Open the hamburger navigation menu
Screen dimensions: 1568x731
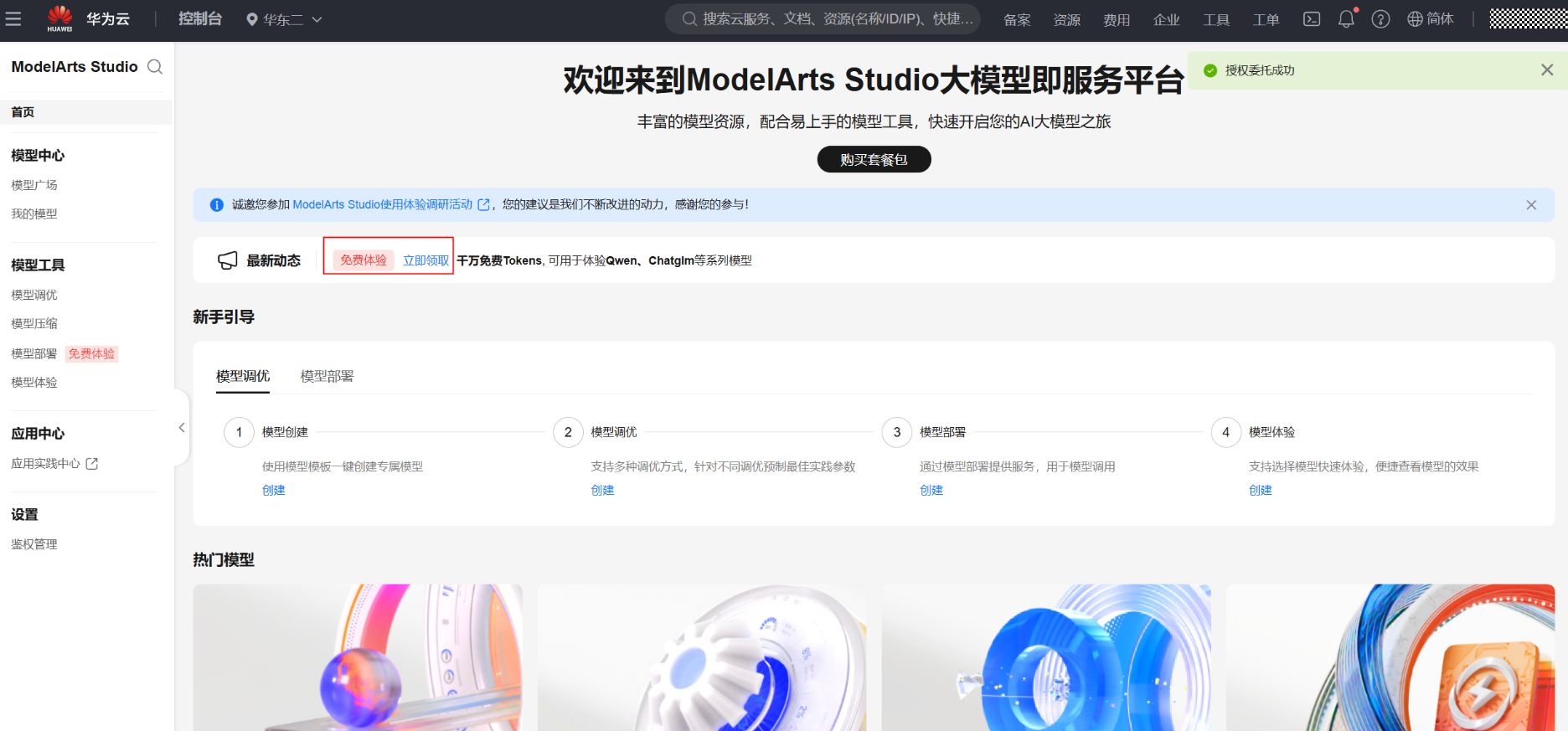(13, 19)
